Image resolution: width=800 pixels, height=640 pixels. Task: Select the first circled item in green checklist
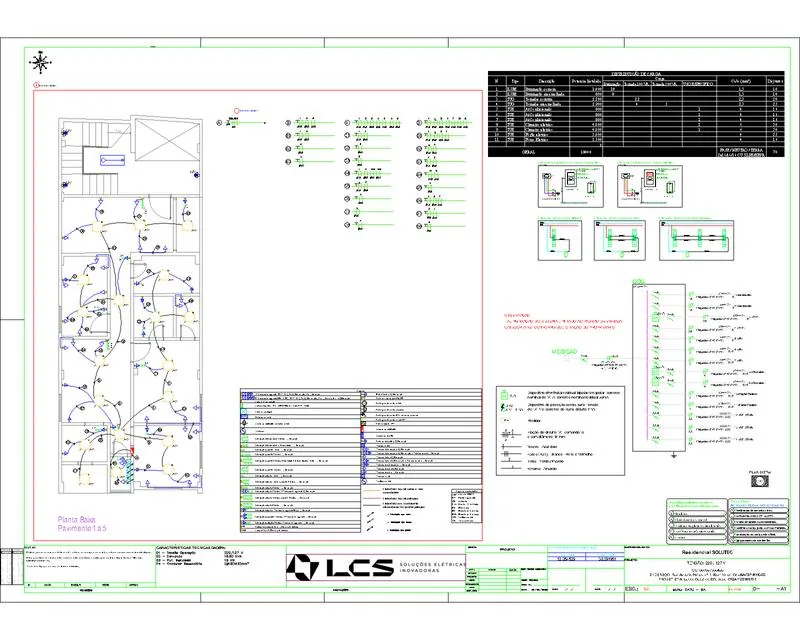tap(672, 514)
